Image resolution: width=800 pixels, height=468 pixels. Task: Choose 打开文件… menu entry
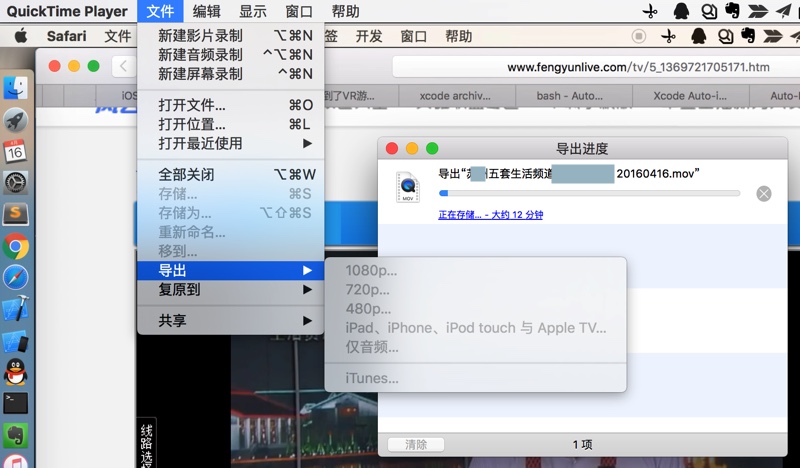pos(231,105)
